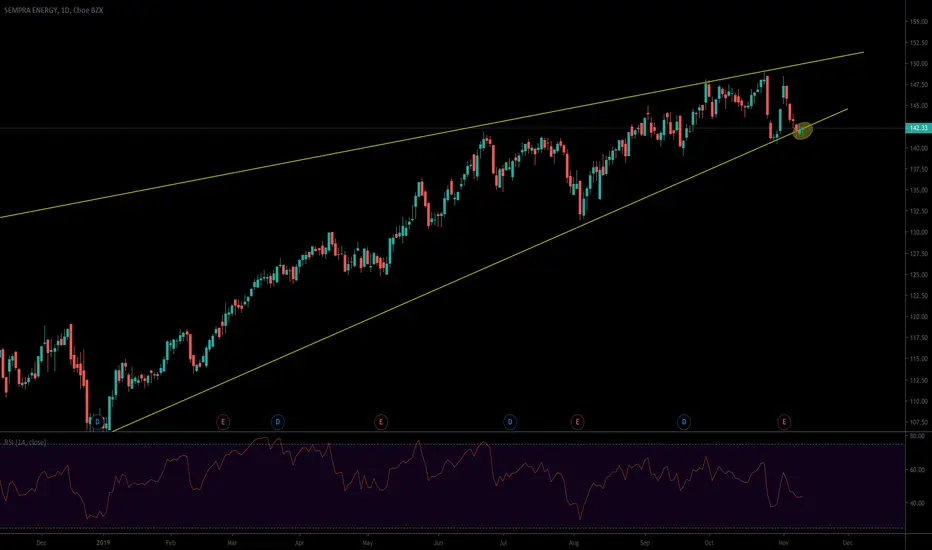Click the 145.00 price axis label
Screen dimensions: 932x550
[x=918, y=106]
